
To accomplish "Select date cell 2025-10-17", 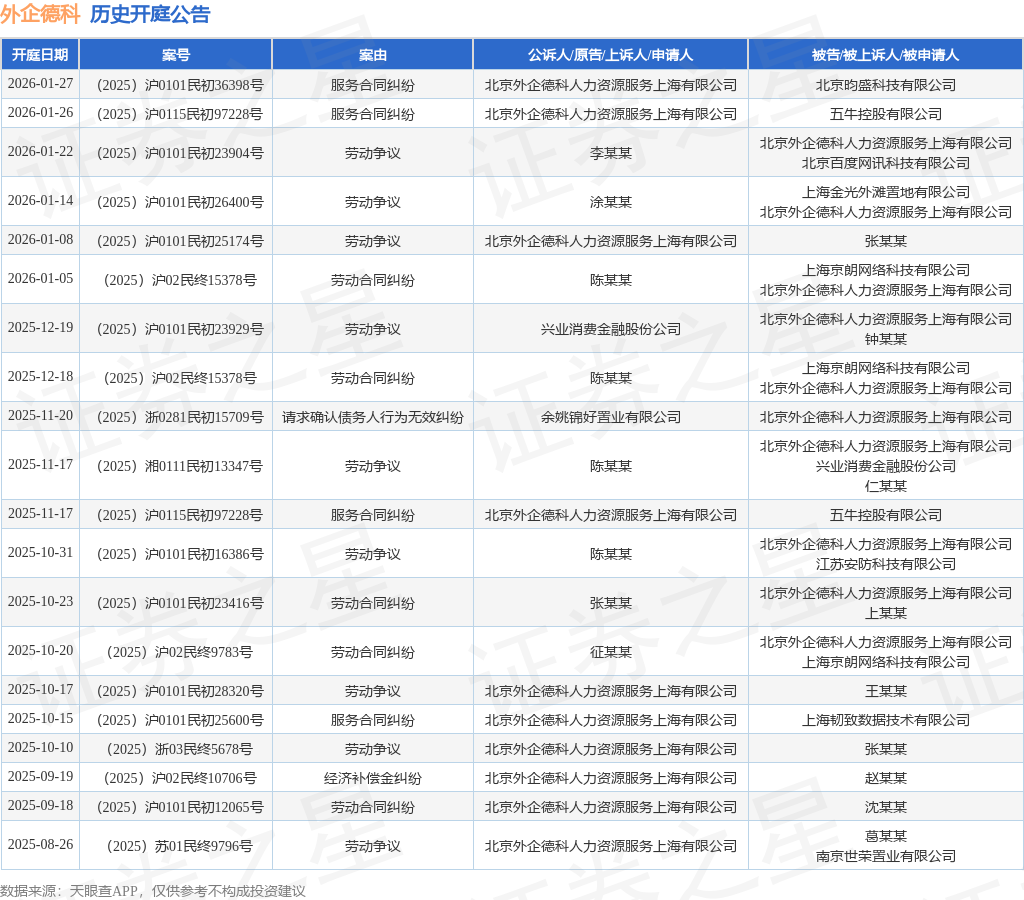I will pos(40,690).
